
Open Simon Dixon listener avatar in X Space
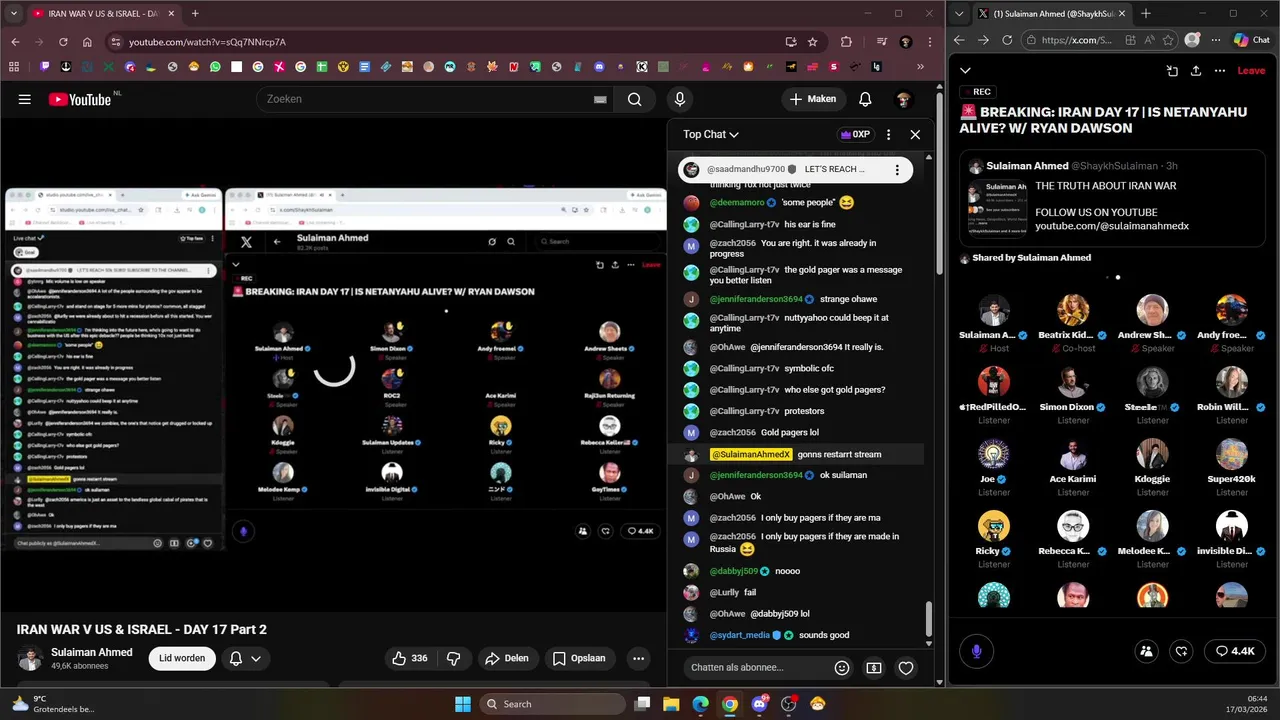[x=1073, y=382]
